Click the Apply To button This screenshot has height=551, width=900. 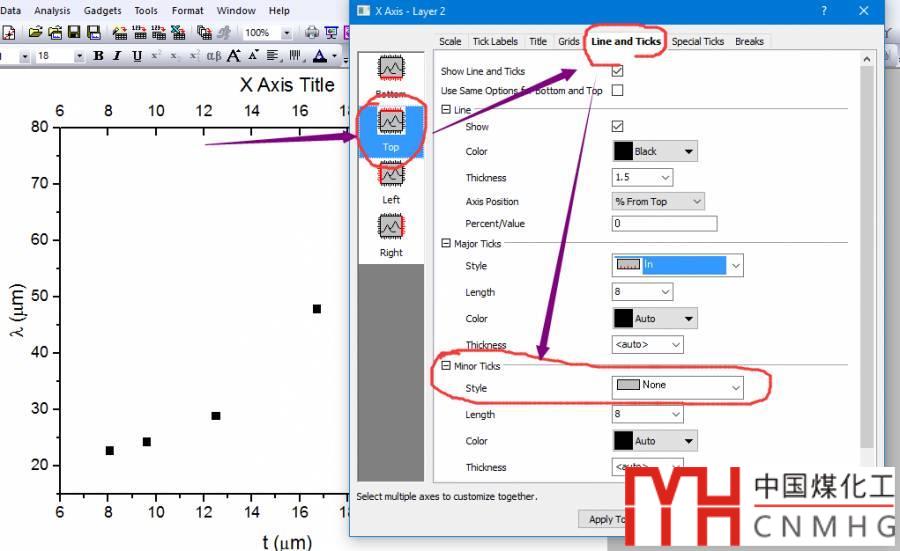coord(602,519)
